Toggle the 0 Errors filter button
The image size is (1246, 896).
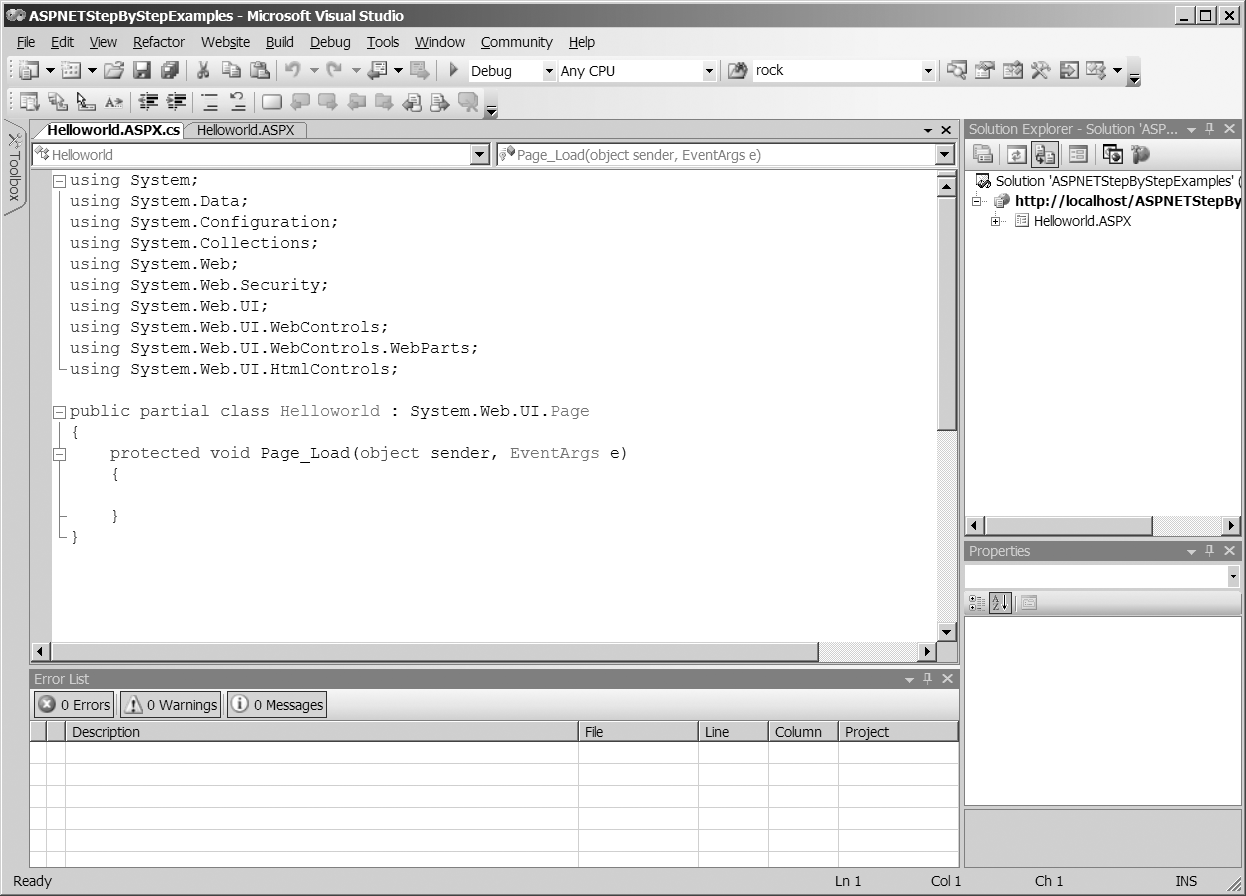[74, 704]
